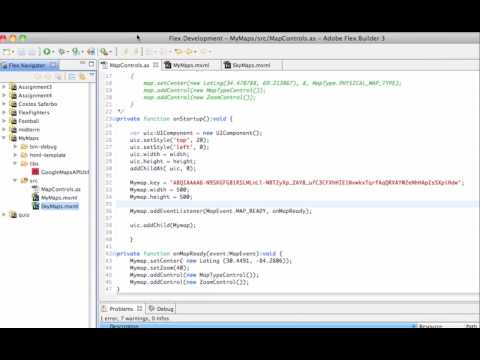
Task: Select the MyMaps project folder
Action: [24, 138]
